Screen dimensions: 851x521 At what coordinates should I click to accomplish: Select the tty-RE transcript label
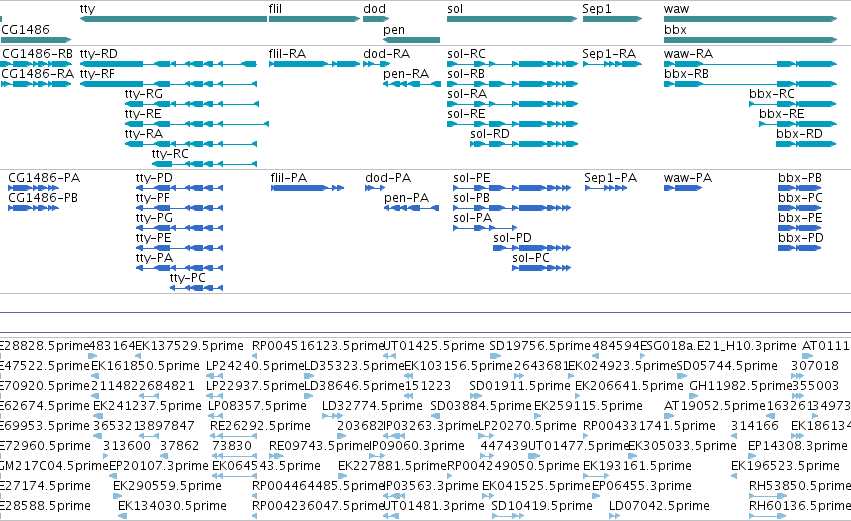tap(143, 113)
